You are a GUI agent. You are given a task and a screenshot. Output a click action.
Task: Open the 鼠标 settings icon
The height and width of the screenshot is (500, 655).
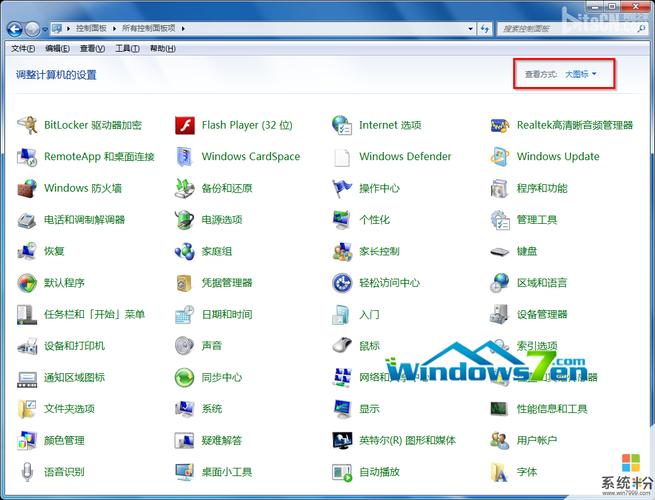pos(342,346)
